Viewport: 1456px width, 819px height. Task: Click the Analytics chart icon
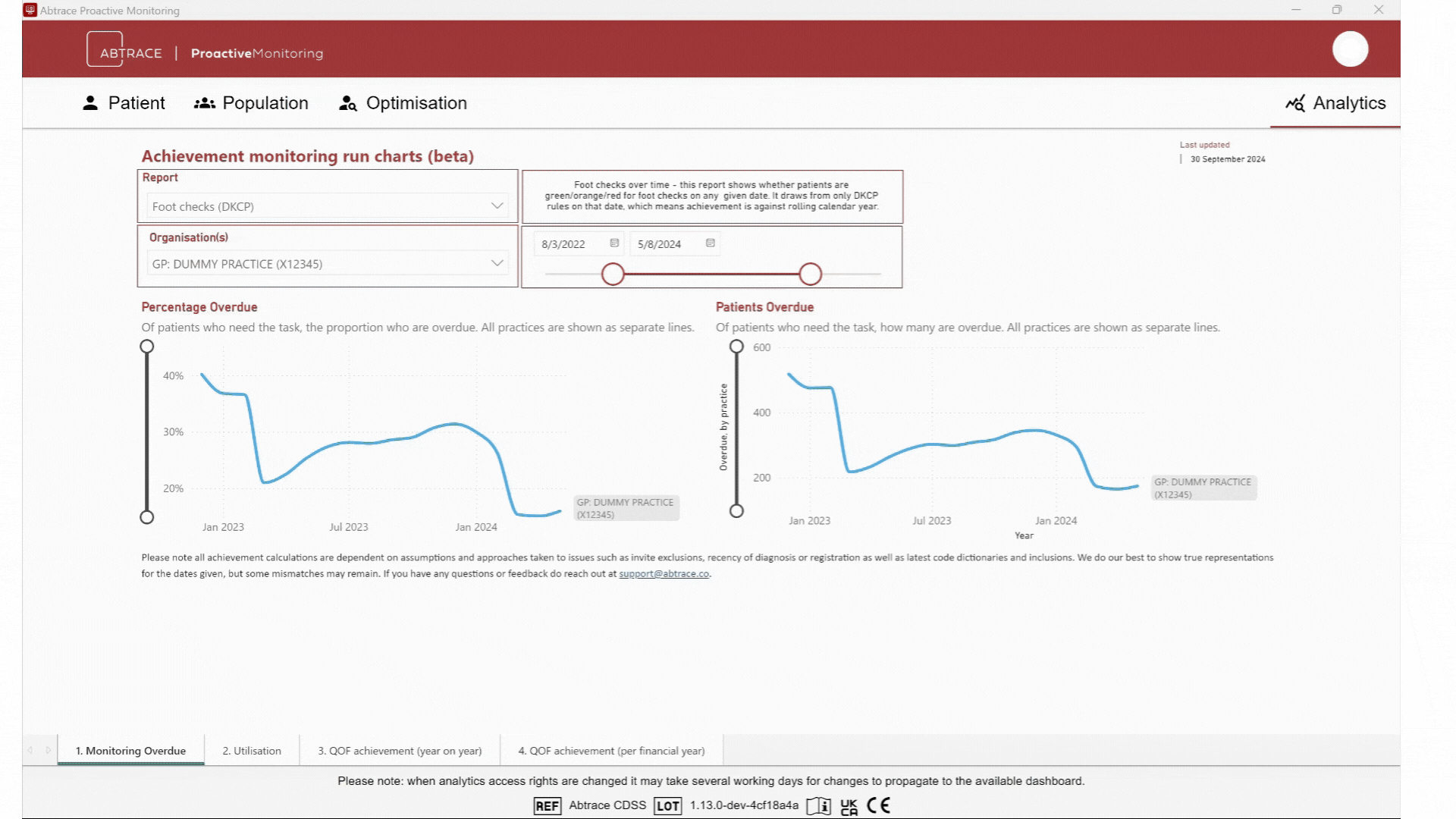click(1294, 103)
